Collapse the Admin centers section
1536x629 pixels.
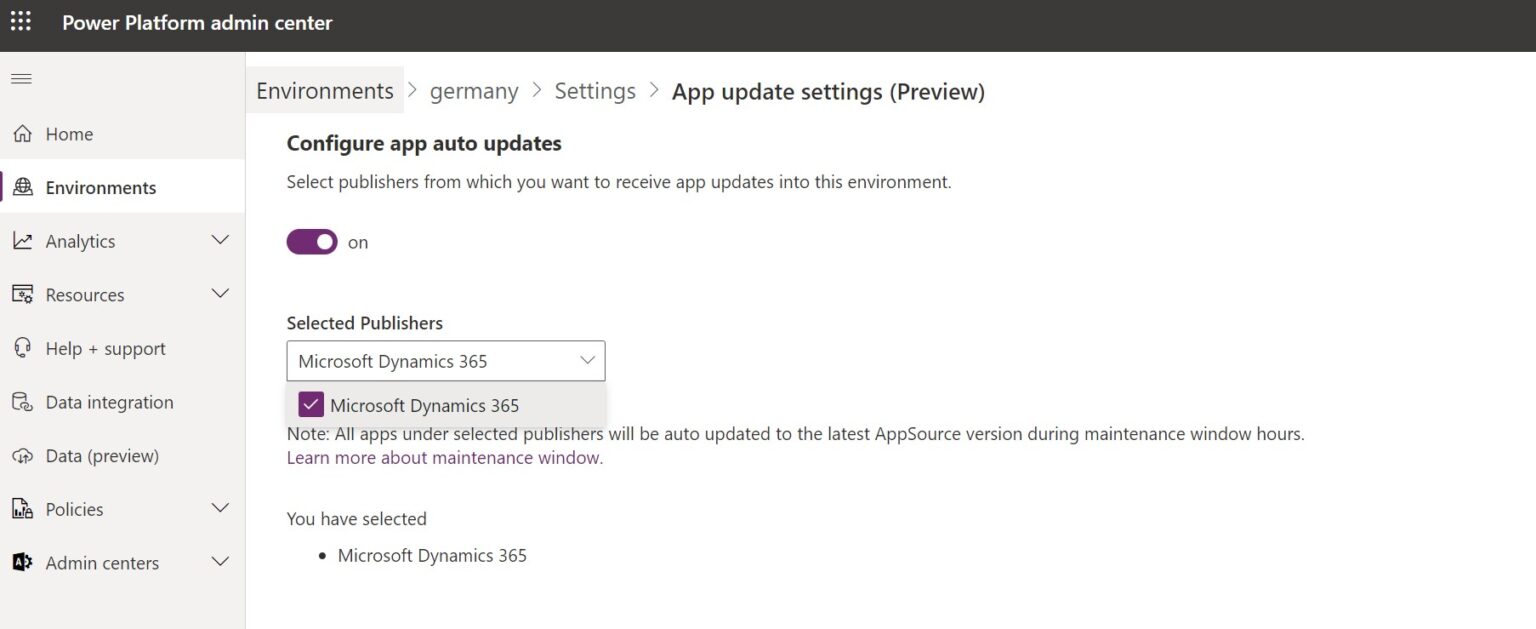point(220,562)
